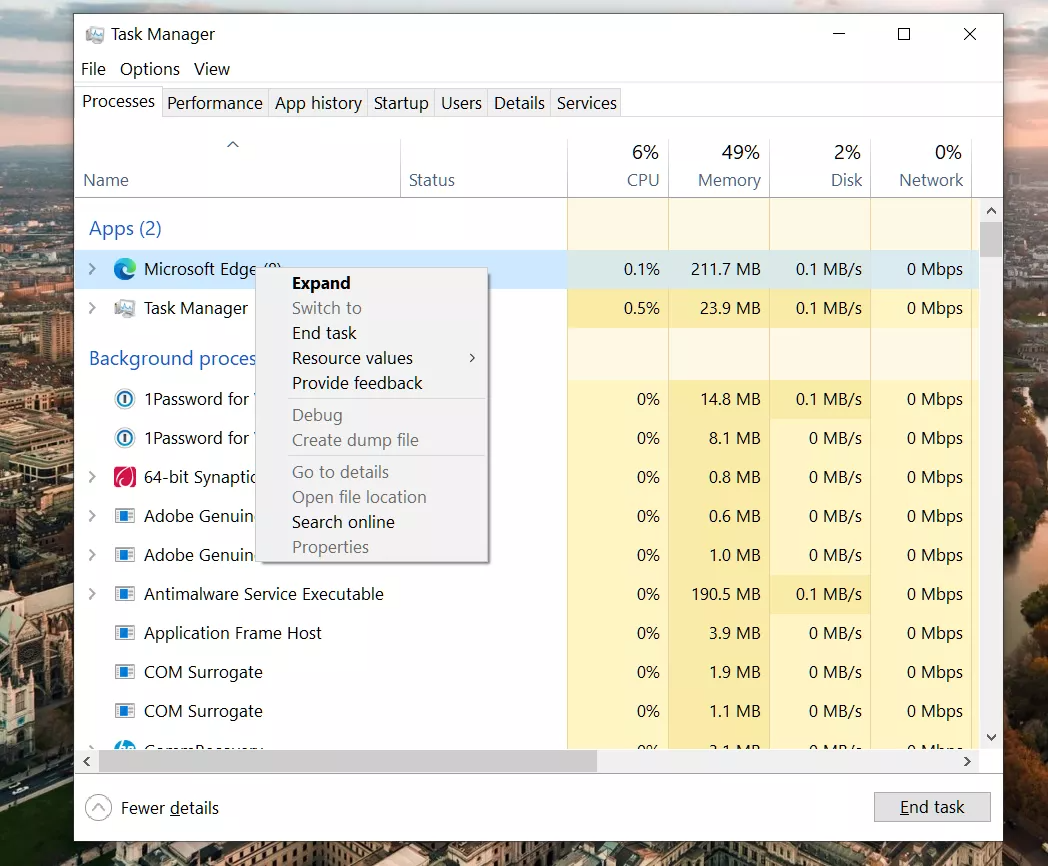Image resolution: width=1048 pixels, height=866 pixels.
Task: Click the Fewer details circle arrow icon
Action: pos(98,808)
